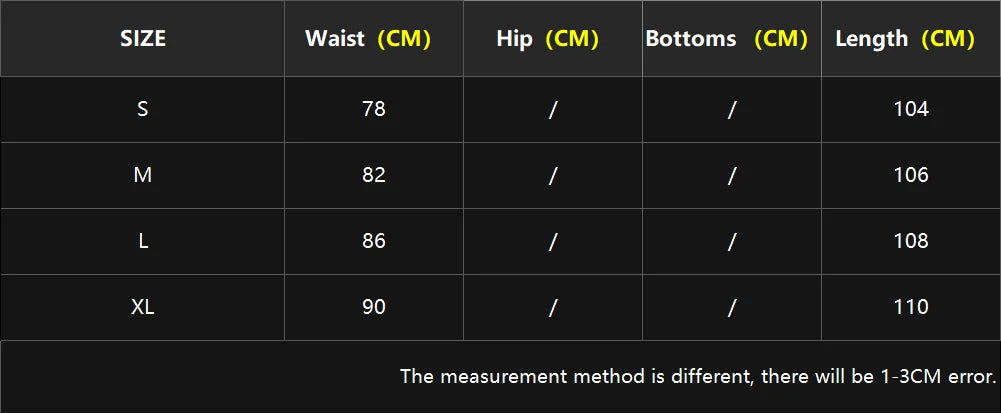Select length value 108

911,241
